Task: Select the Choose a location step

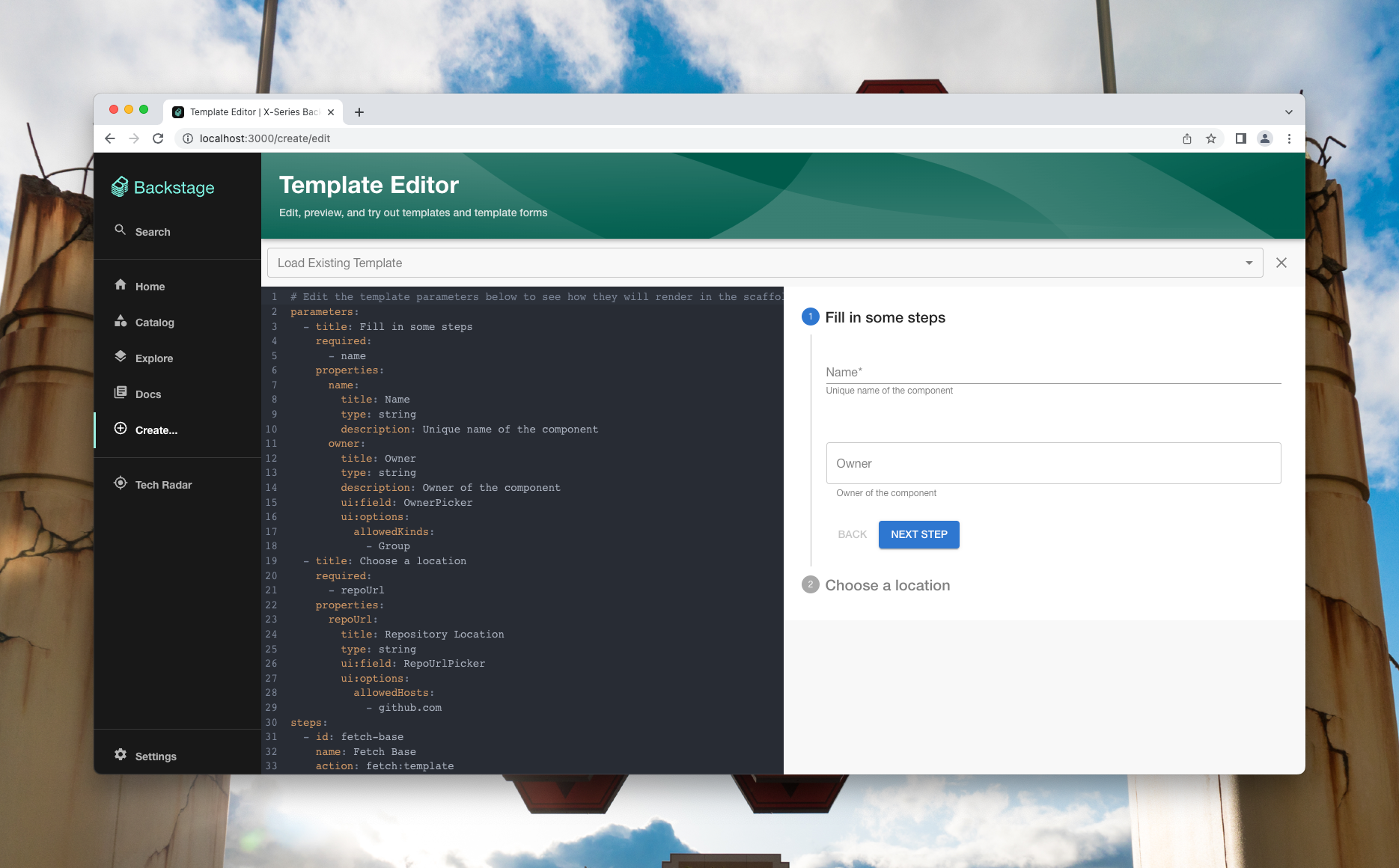Action: [x=887, y=585]
